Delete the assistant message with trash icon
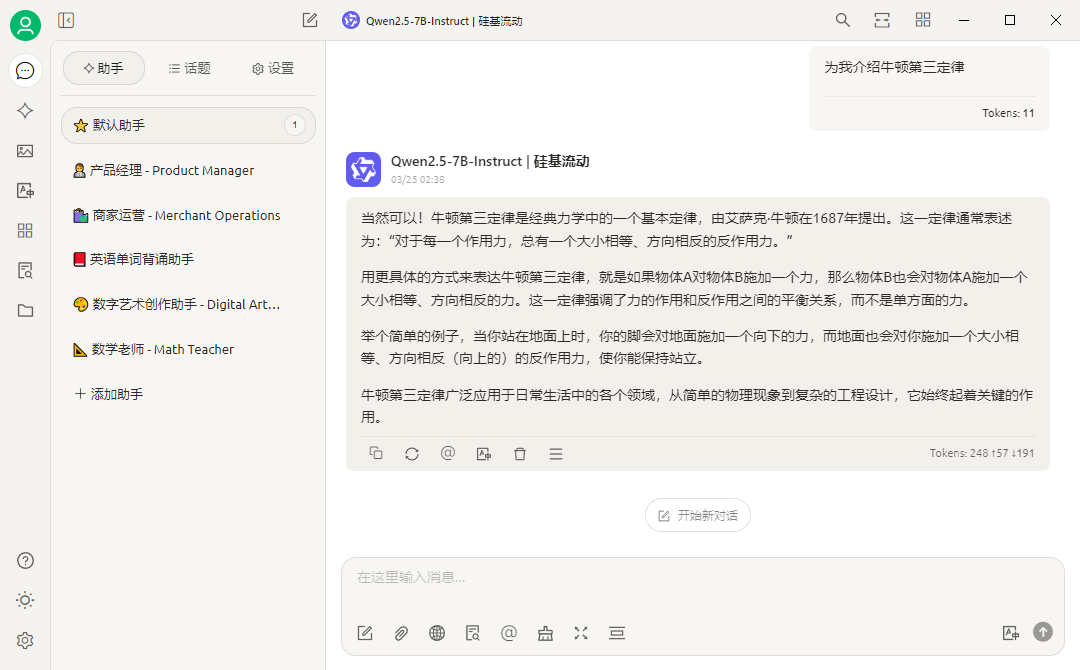This screenshot has width=1080, height=670. tap(519, 453)
